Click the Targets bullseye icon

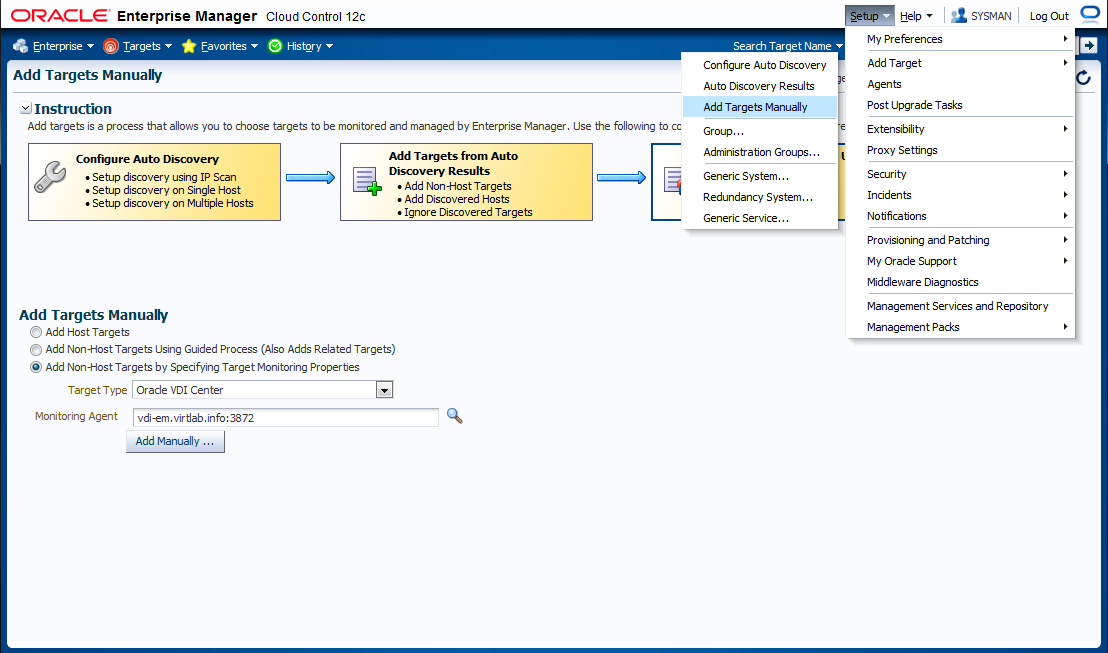point(111,46)
